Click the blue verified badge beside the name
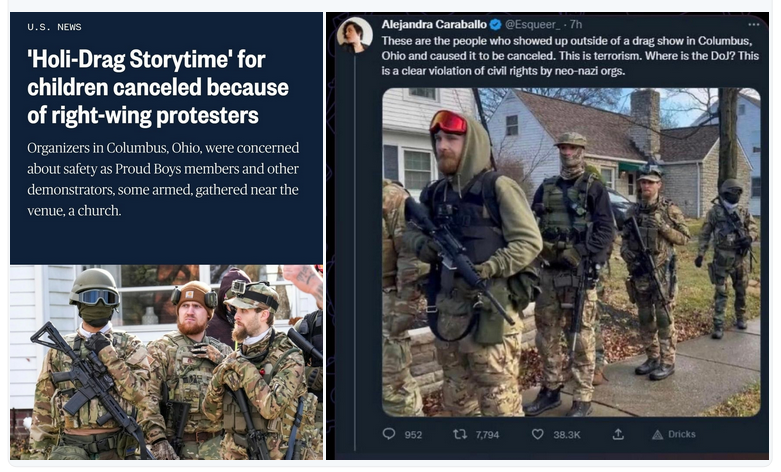Screen dimensions: 781x472 click(496, 24)
